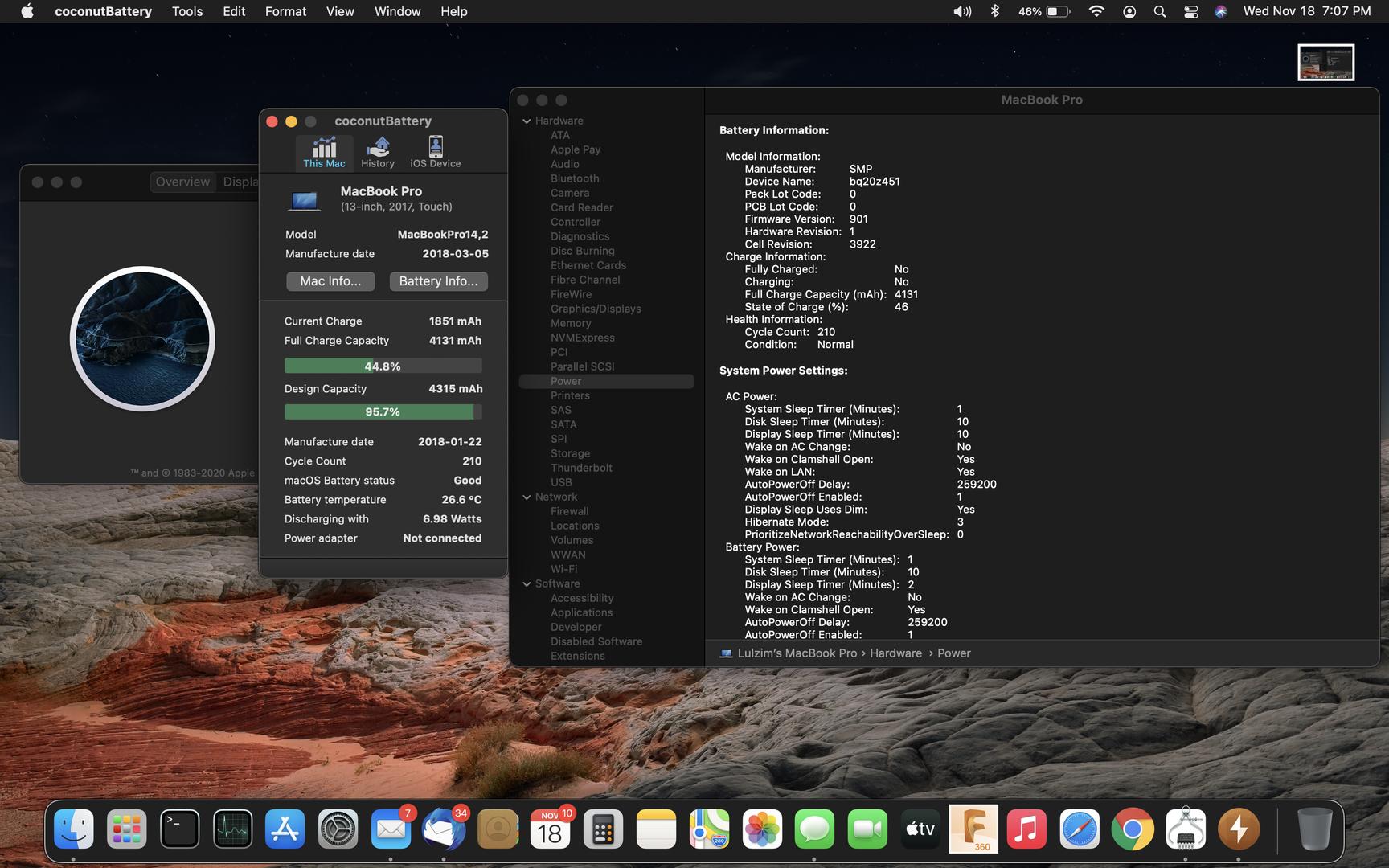Open Apple TV from the Dock
1389x868 pixels.
[x=920, y=829]
